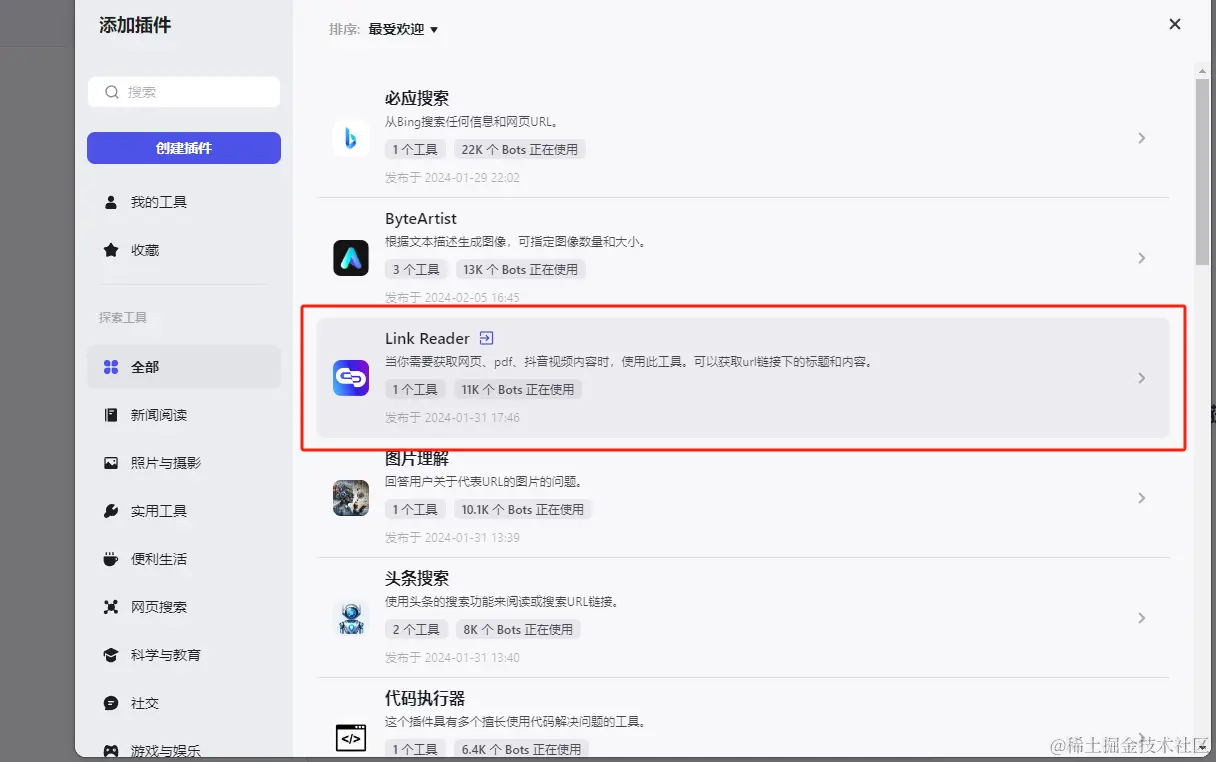
Task: Click the wrench icon beside 实用工具
Action: (x=111, y=511)
